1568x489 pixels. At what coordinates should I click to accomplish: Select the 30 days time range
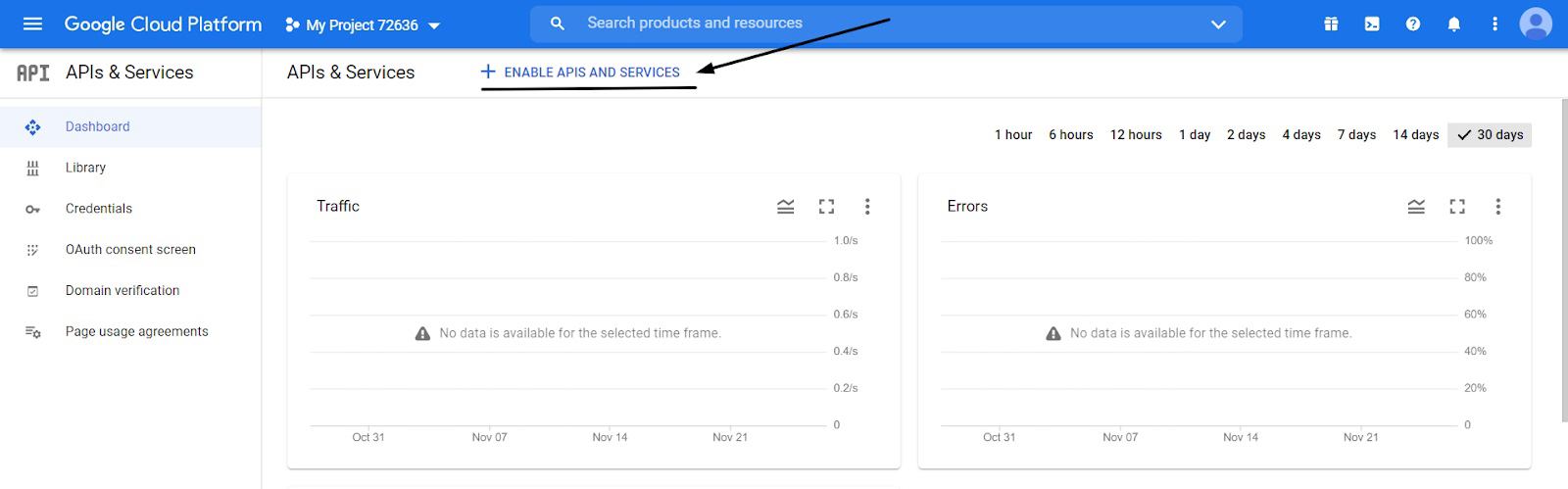click(1491, 135)
